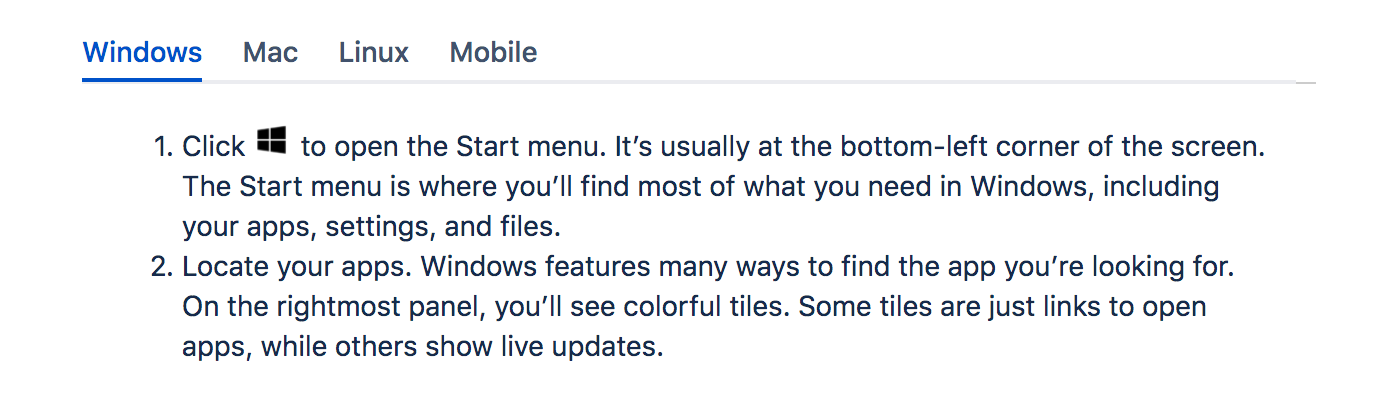Click the step 1 list number
The width and height of the screenshot is (1400, 410).
[x=163, y=147]
